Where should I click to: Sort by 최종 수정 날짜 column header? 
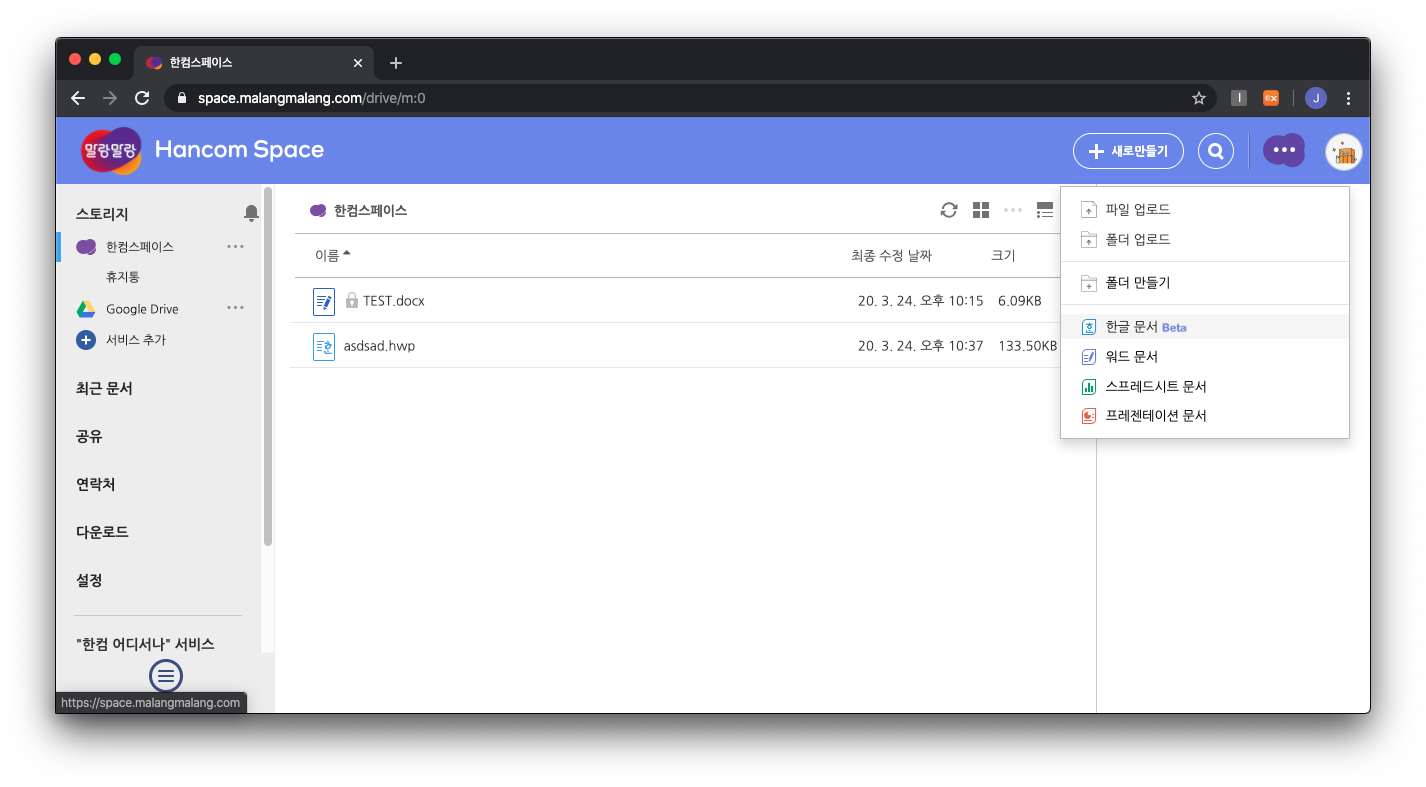891,255
